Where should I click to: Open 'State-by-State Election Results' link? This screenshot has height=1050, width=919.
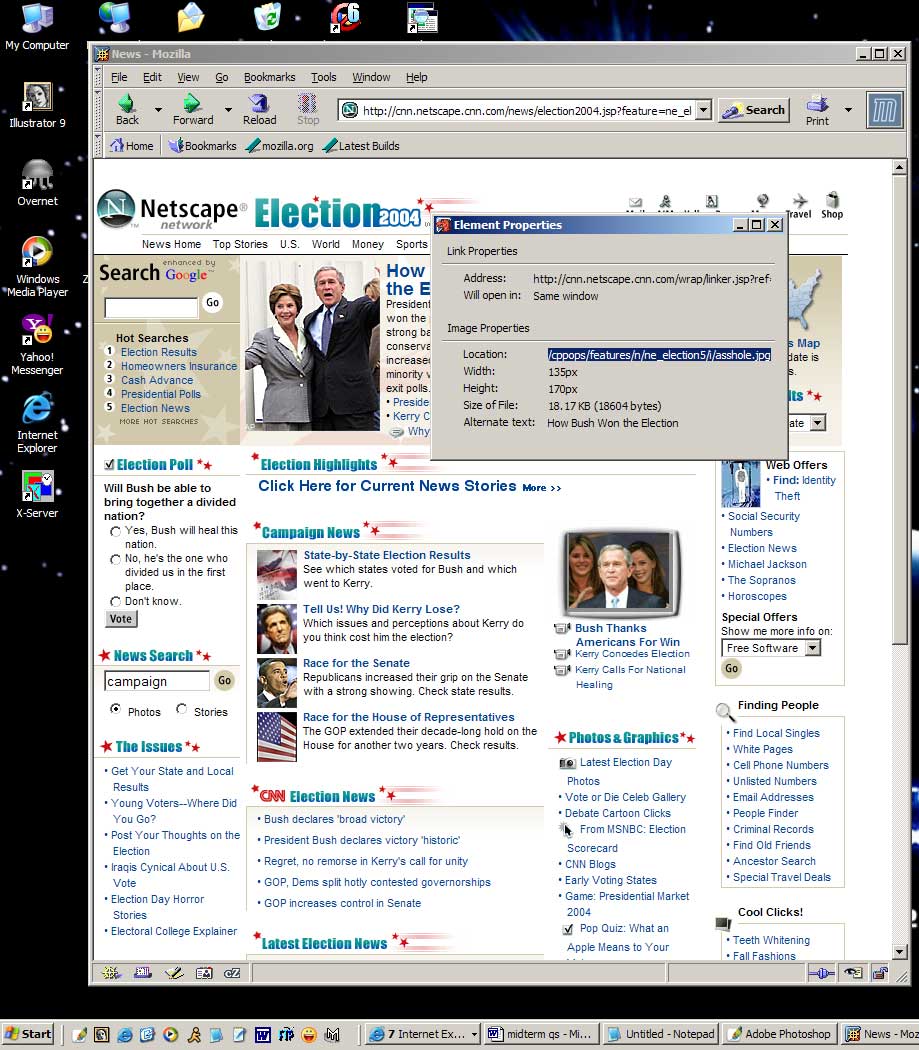[x=386, y=554]
